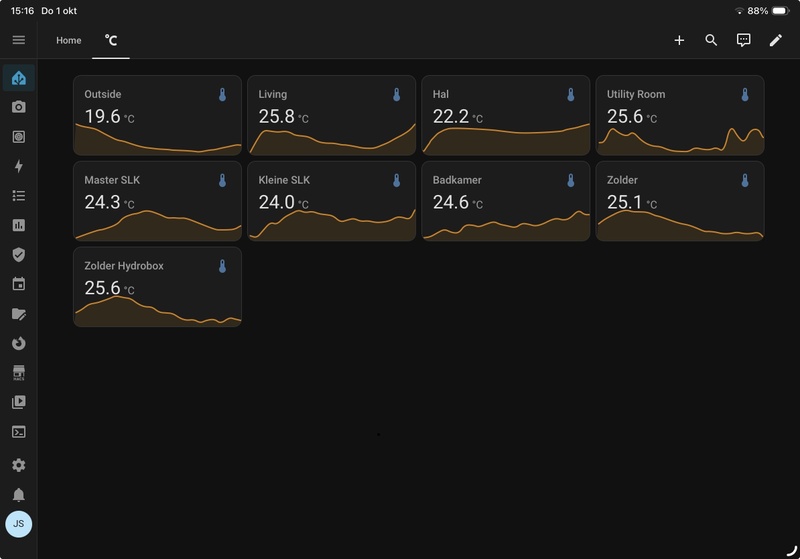The image size is (800, 559).
Task: Open the Energy lightning bolt panel
Action: click(19, 166)
